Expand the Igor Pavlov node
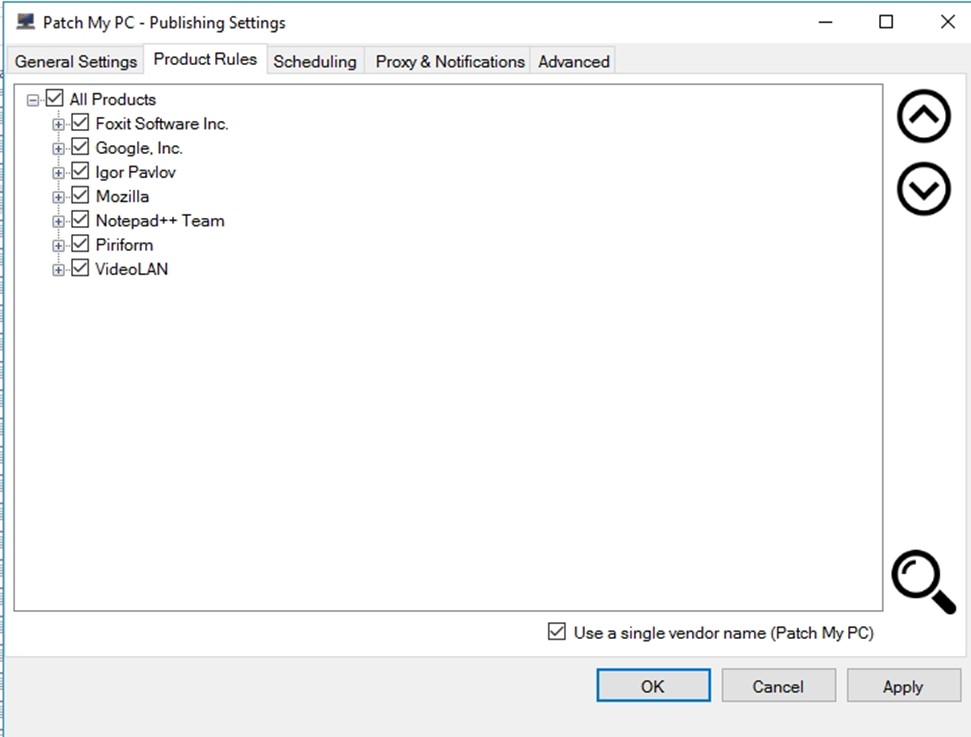971x737 pixels. pos(58,173)
